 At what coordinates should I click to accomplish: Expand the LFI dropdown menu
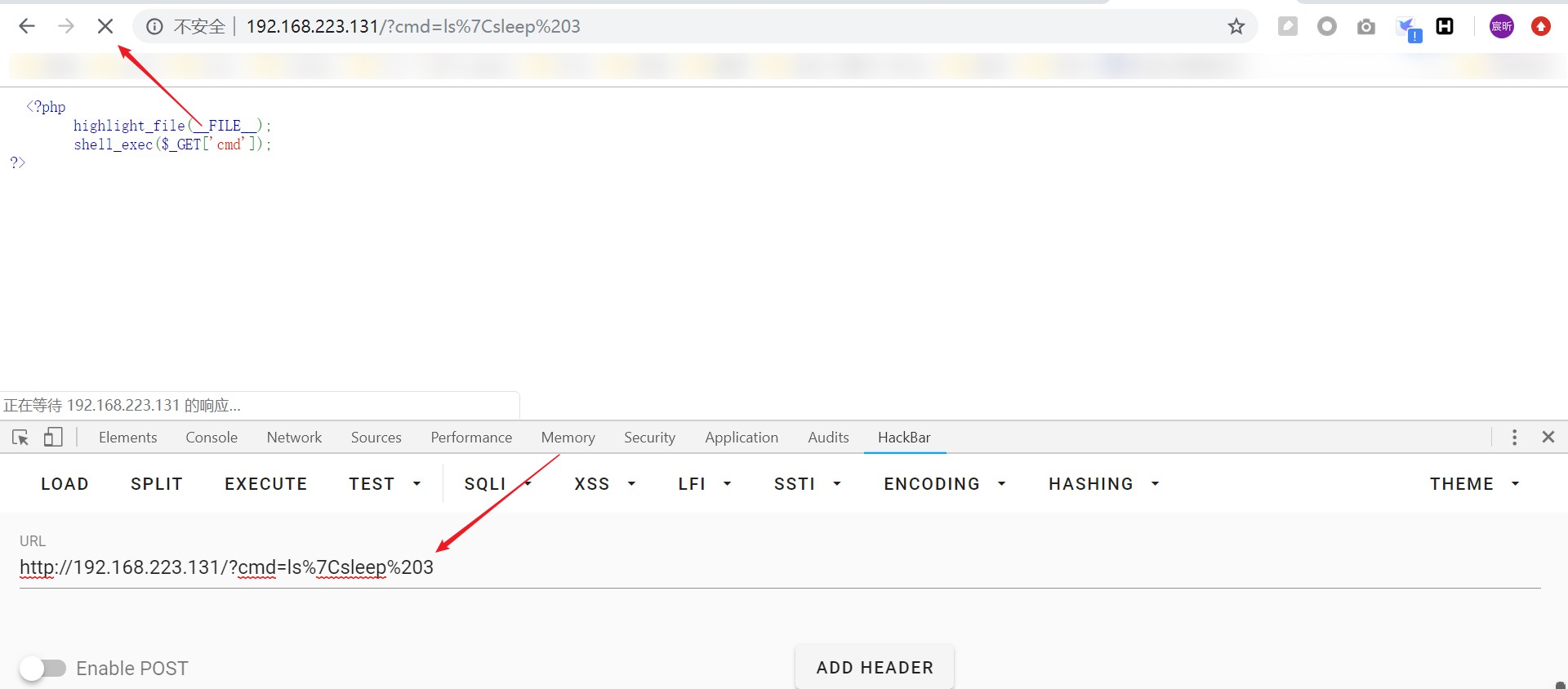(x=704, y=484)
